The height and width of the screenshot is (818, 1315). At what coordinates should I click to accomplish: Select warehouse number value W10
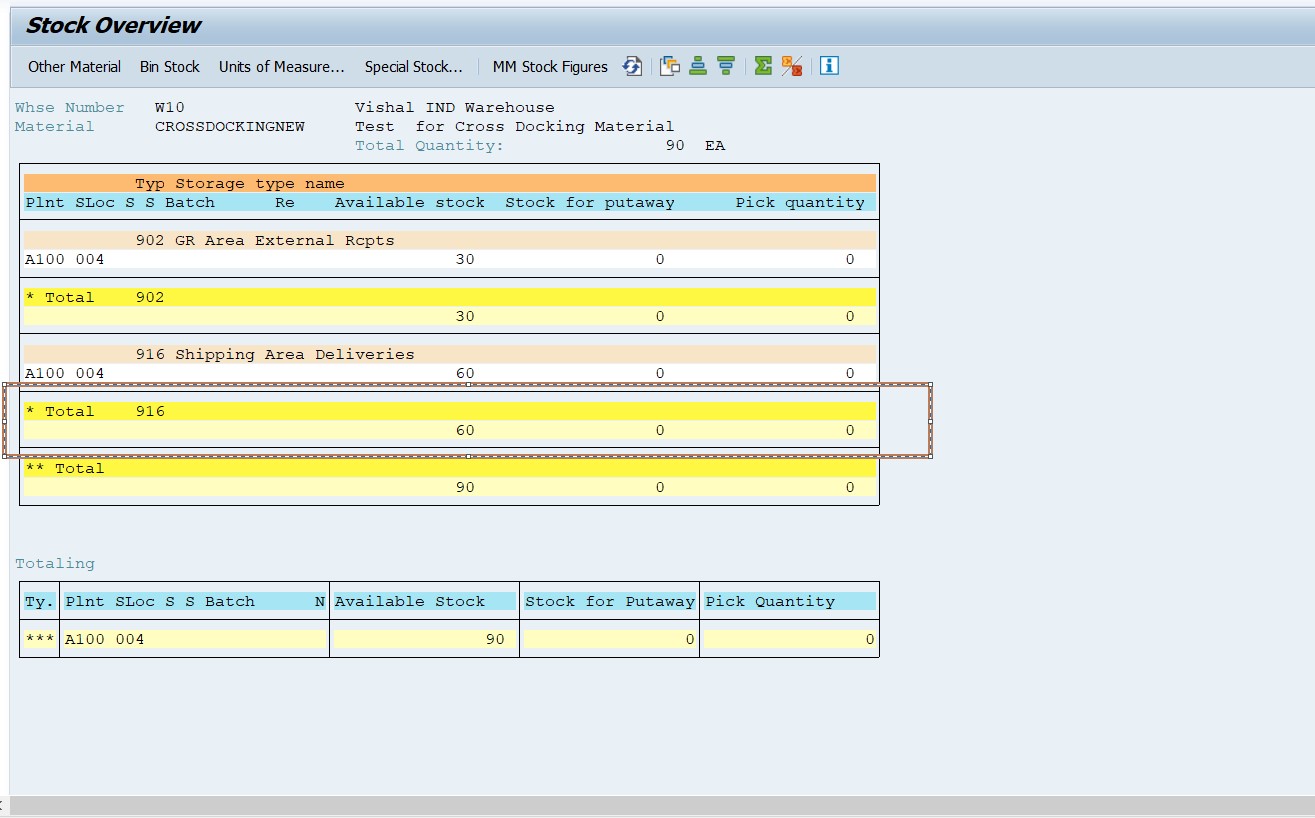170,108
